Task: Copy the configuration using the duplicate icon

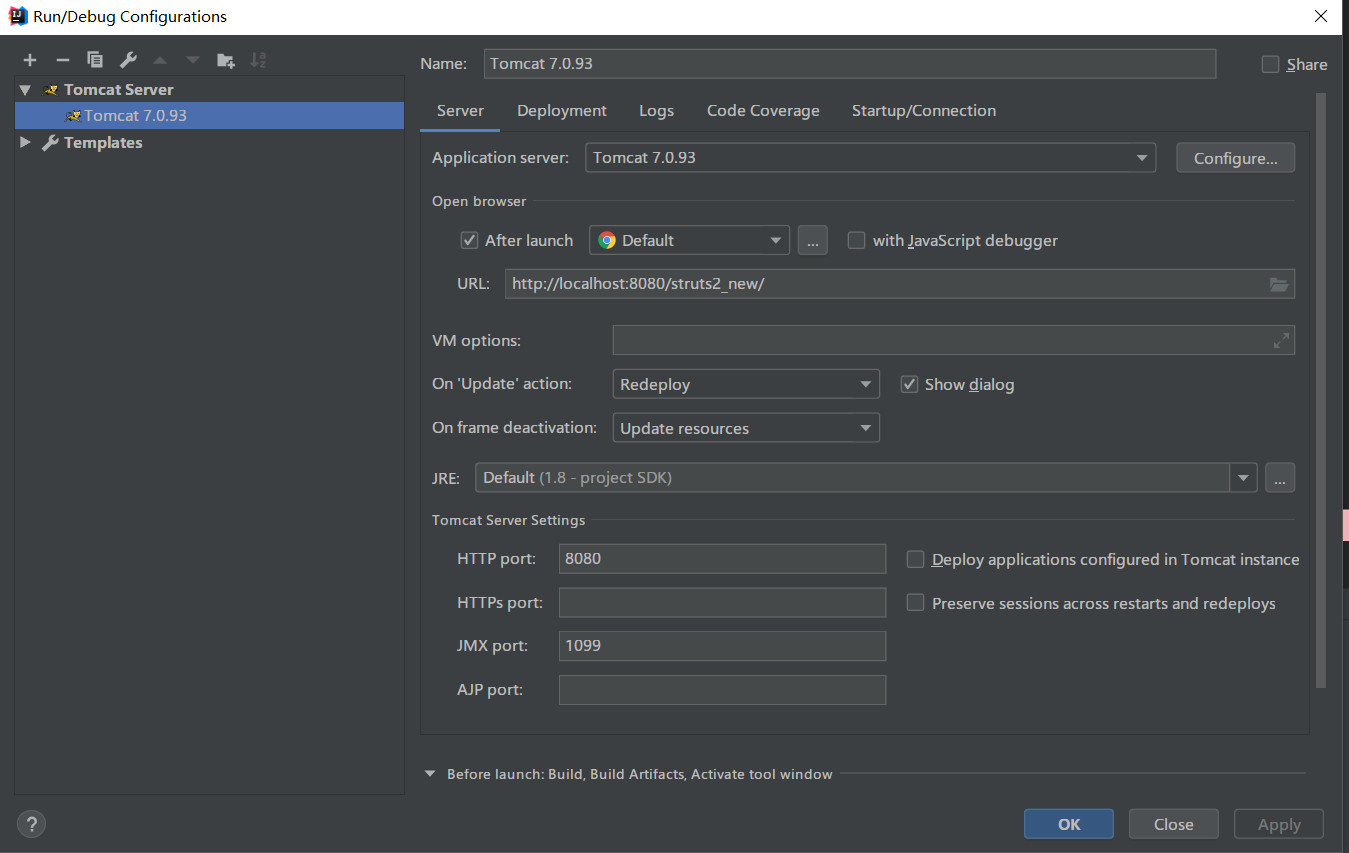Action: tap(95, 60)
